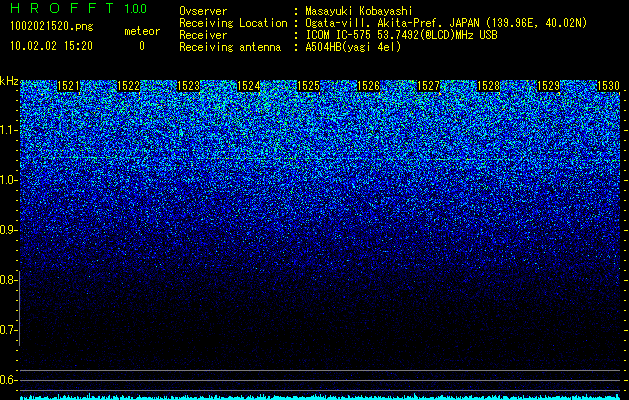Image resolution: width=629 pixels, height=400 pixels.
Task: Click the 1.0 frequency axis label
Action: click(x=8, y=180)
